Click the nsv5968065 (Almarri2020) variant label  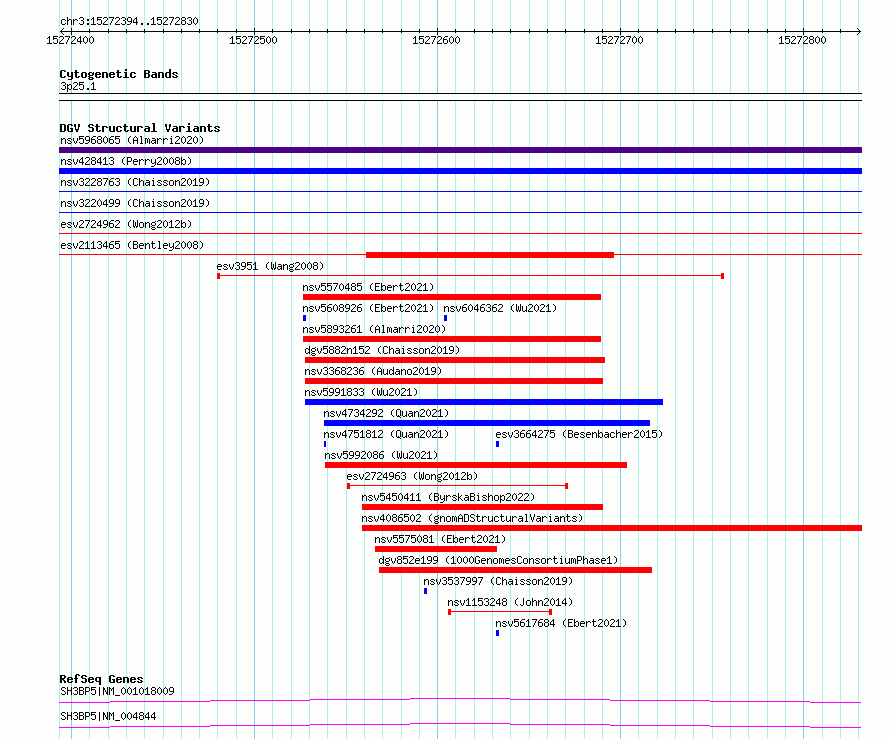(132, 140)
